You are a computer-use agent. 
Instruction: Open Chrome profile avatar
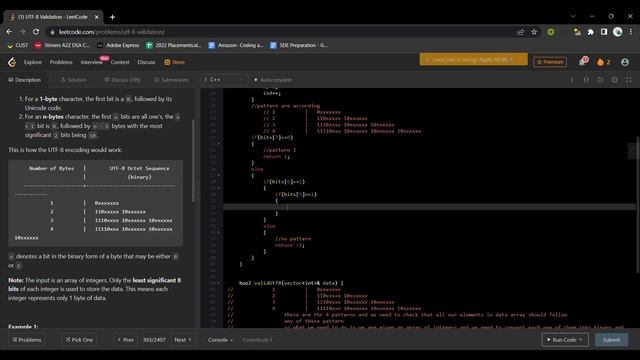tap(618, 32)
